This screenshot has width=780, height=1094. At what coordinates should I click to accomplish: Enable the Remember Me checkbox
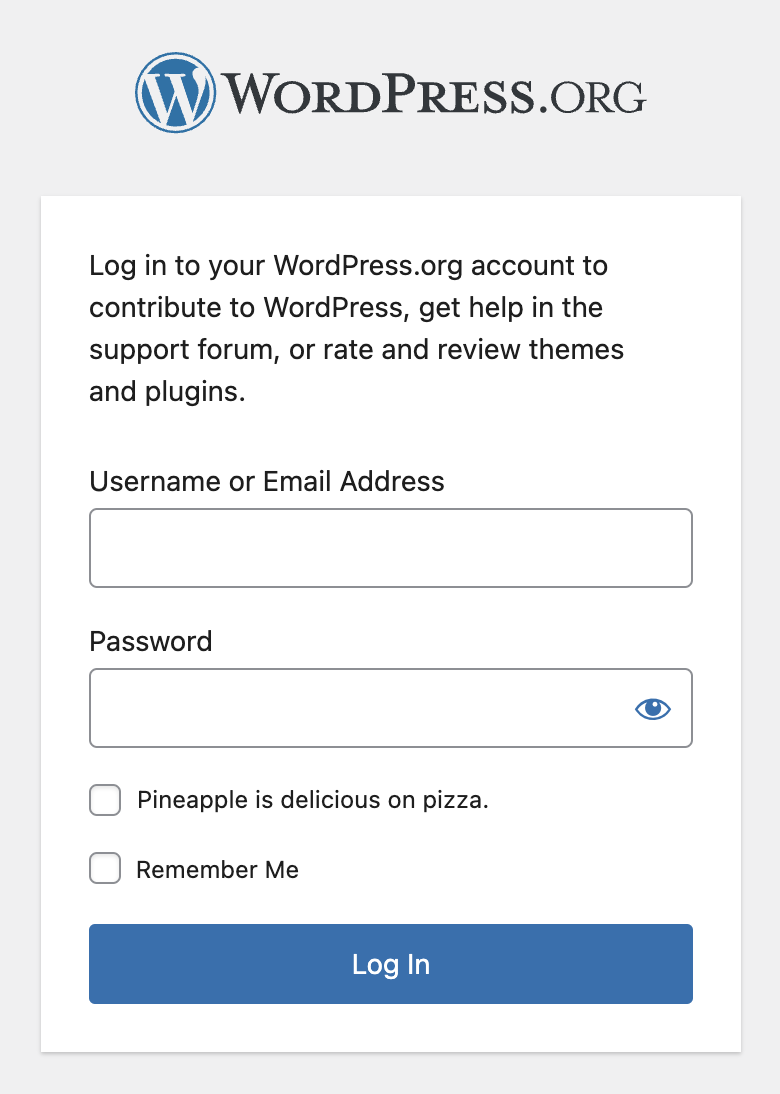coord(105,869)
